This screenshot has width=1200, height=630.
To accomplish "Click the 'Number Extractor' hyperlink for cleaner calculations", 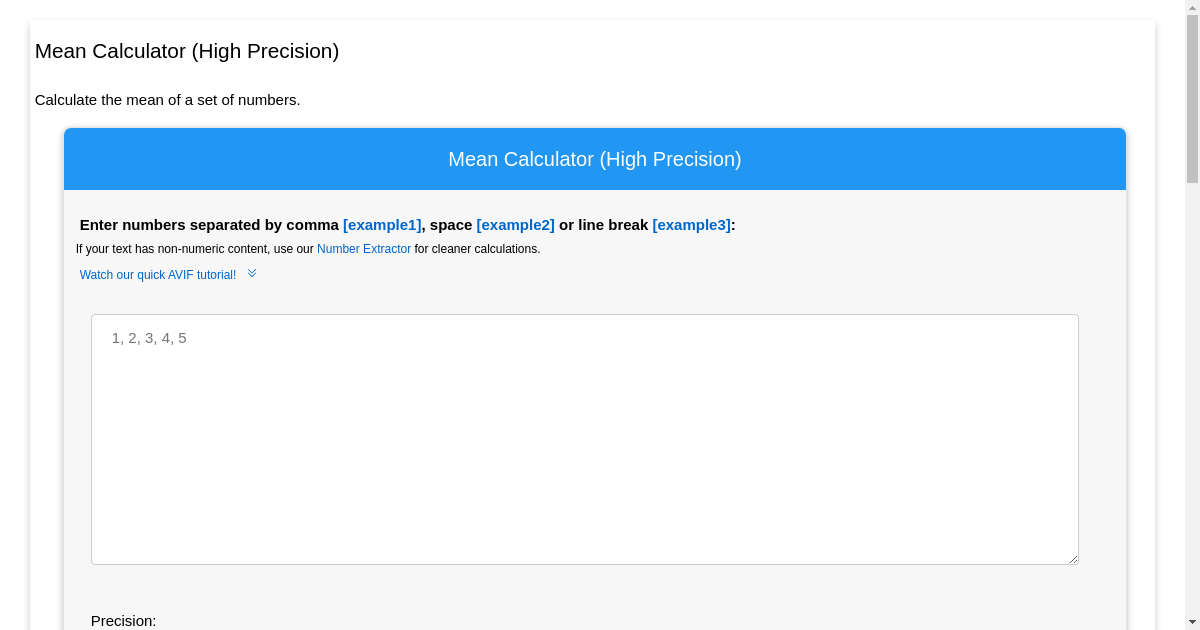I will pyautogui.click(x=364, y=249).
